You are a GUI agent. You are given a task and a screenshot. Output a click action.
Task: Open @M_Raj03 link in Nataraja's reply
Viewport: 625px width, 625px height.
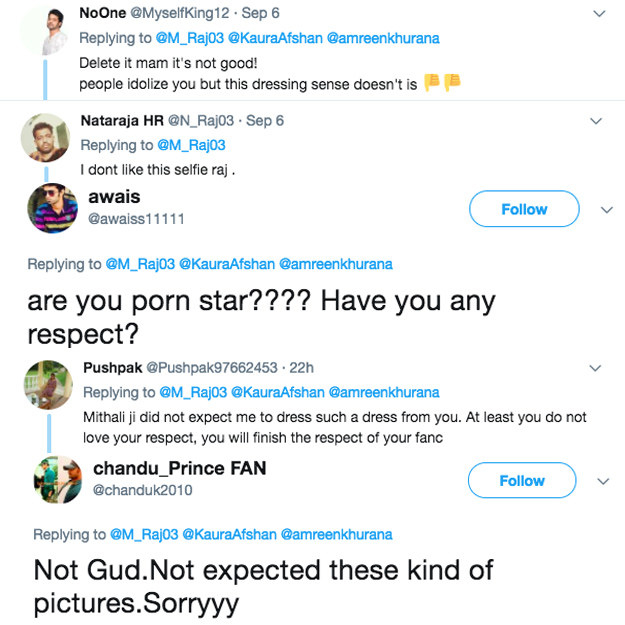click(x=191, y=145)
